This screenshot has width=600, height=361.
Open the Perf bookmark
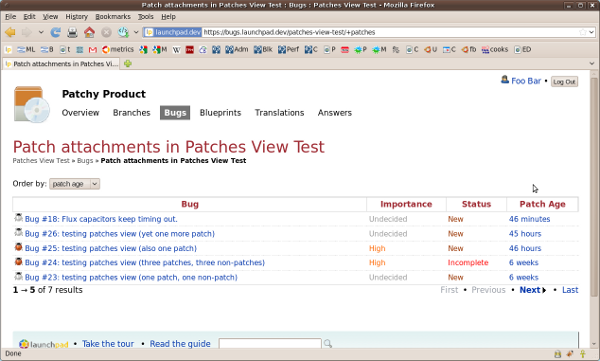pos(289,49)
